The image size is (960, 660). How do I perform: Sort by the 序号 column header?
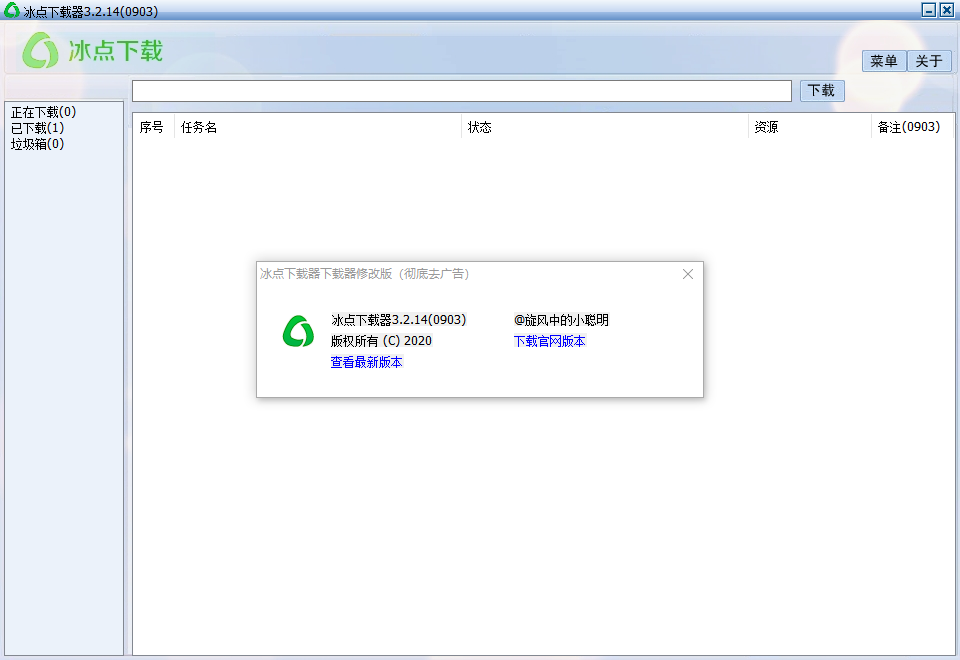point(152,127)
